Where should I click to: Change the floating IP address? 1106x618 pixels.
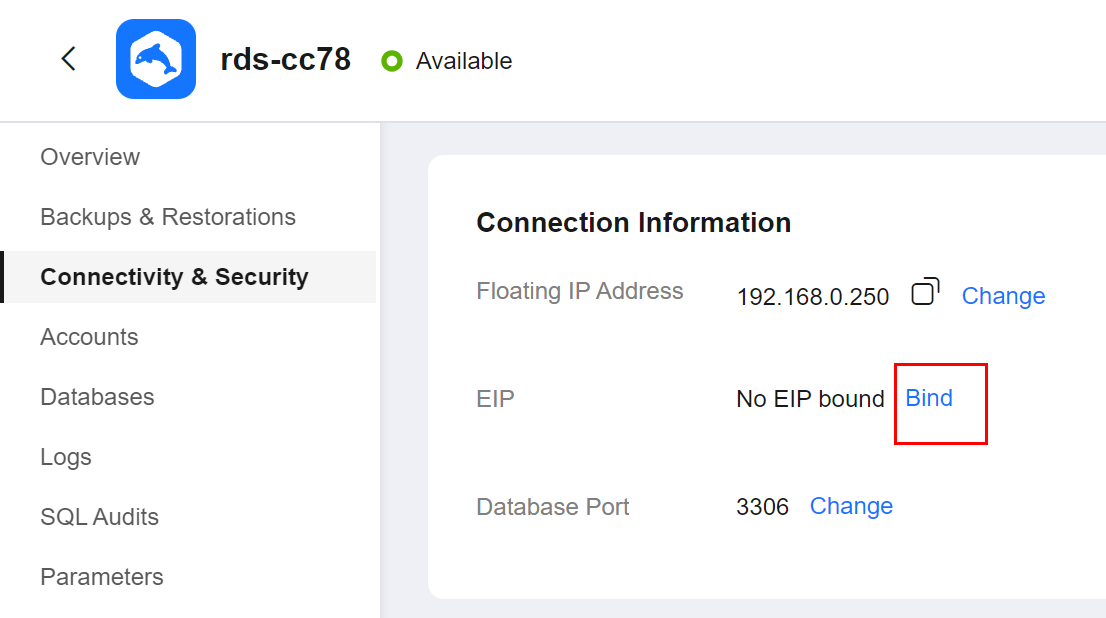(x=1003, y=296)
